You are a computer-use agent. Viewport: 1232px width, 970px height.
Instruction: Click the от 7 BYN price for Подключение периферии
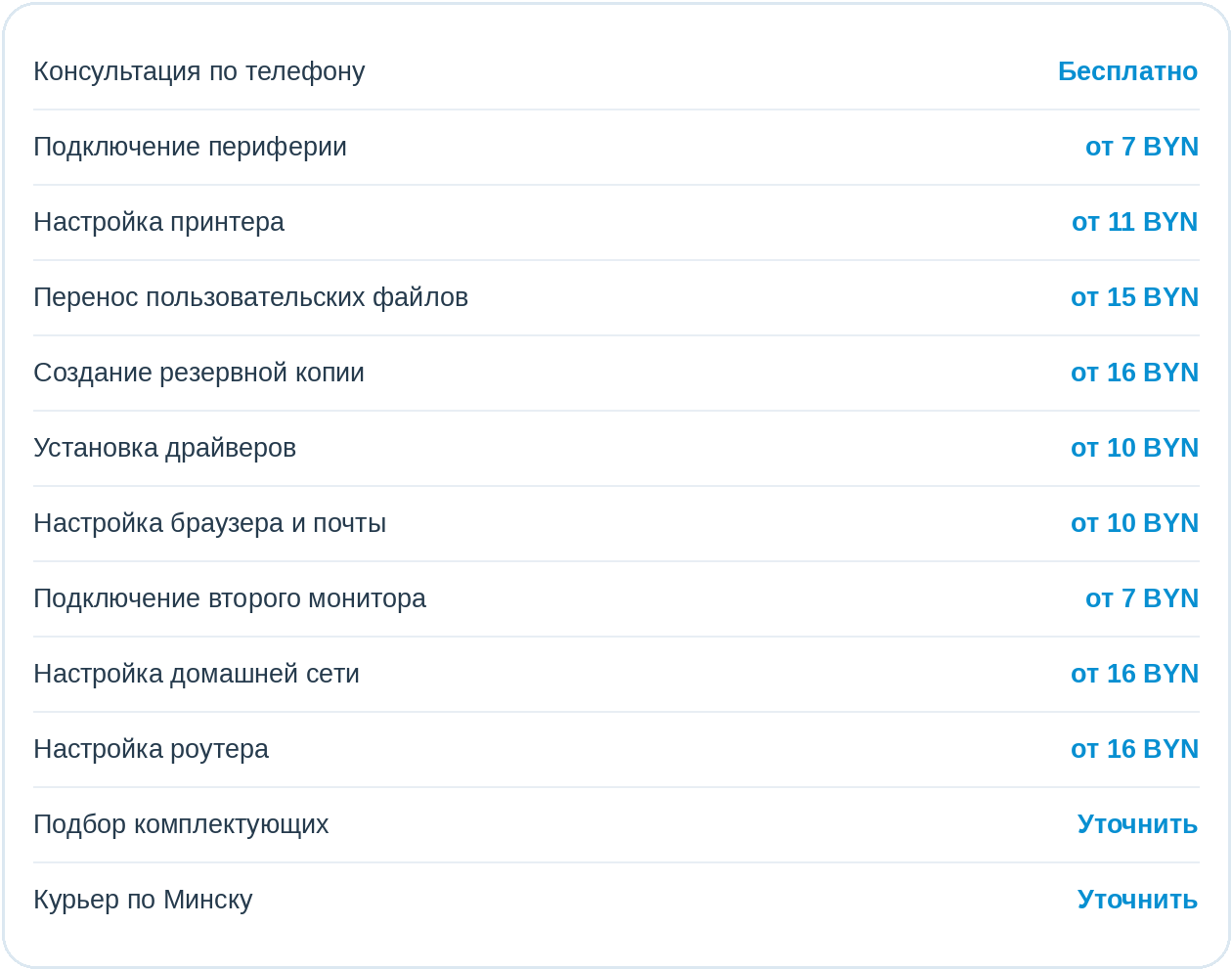[x=1142, y=147]
